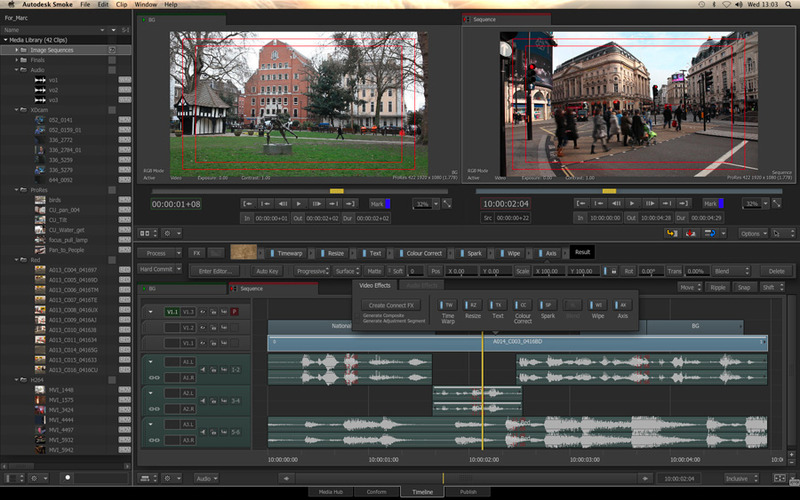This screenshot has height=500, width=800.
Task: Select the Text TX effect icon
Action: pyautogui.click(x=498, y=304)
